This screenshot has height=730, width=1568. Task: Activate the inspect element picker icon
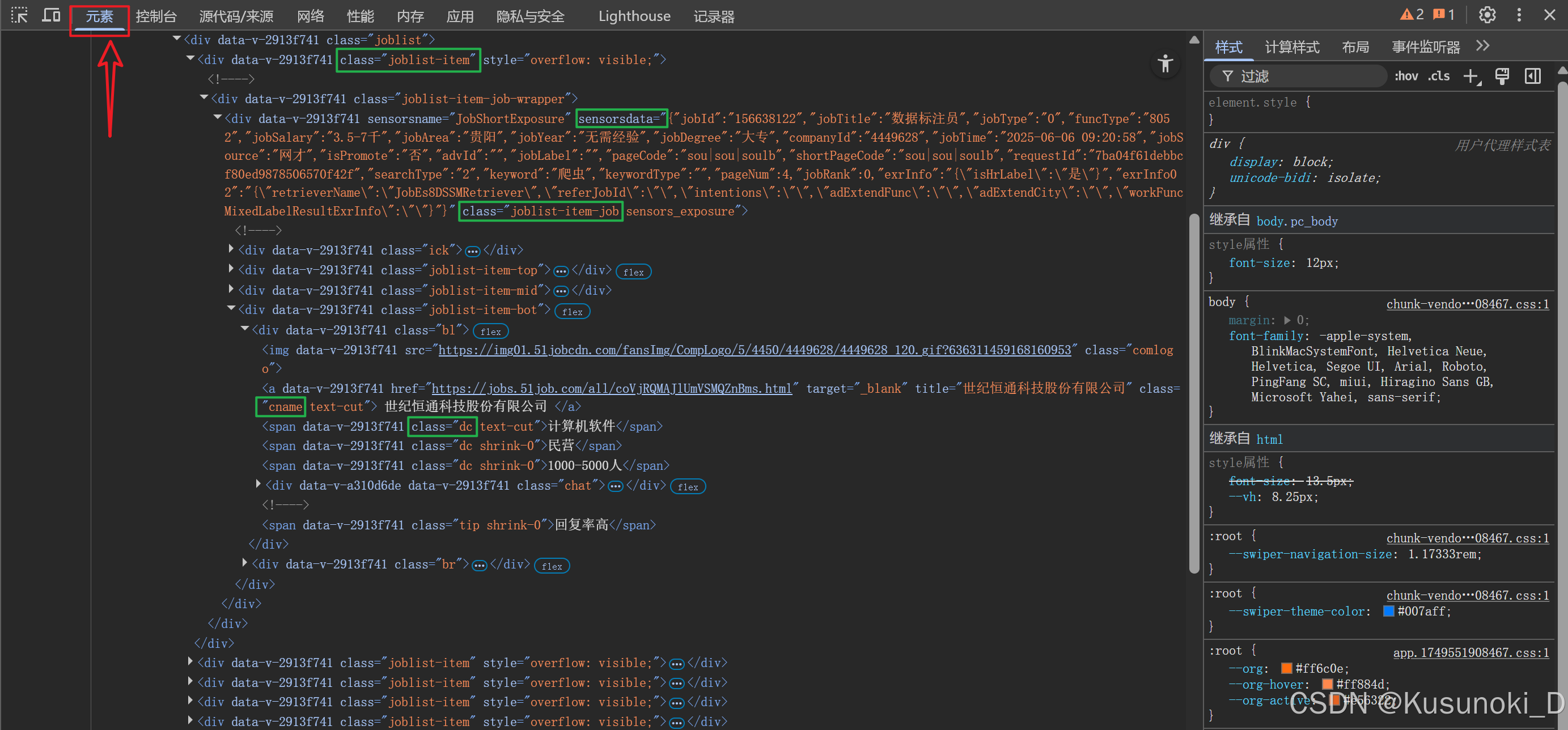pos(19,15)
